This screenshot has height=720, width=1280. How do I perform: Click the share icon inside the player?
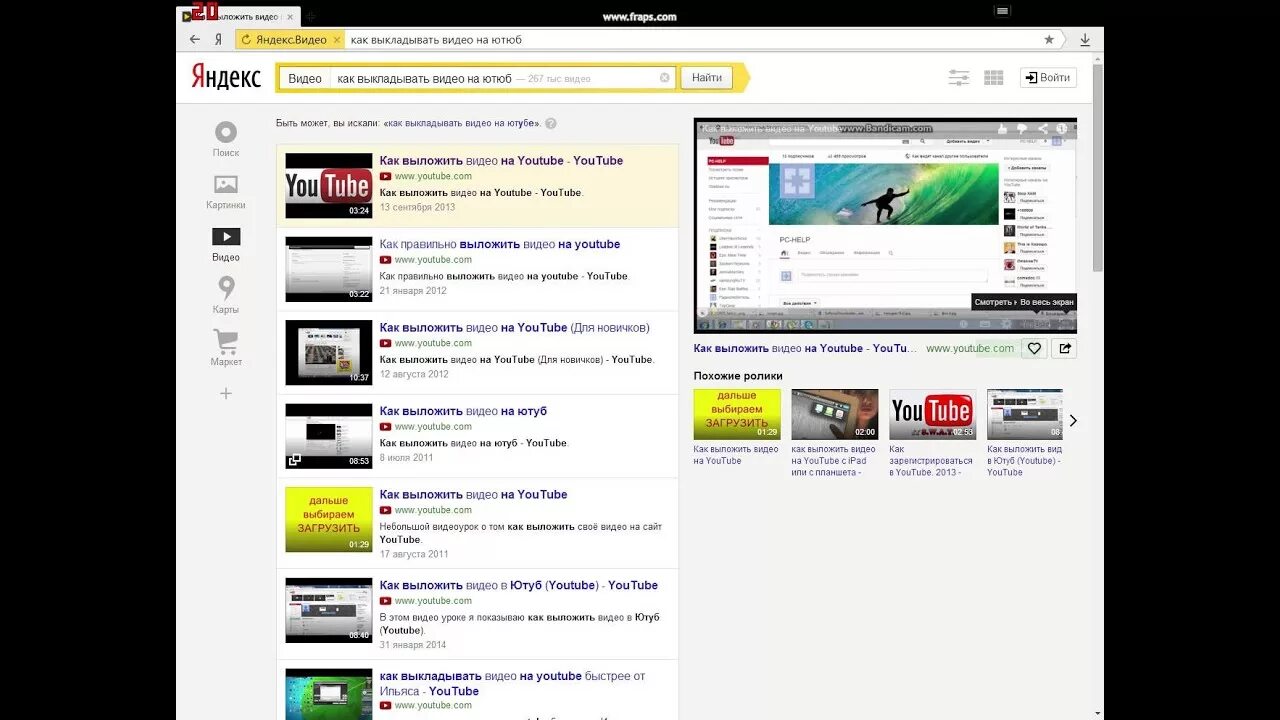1043,129
